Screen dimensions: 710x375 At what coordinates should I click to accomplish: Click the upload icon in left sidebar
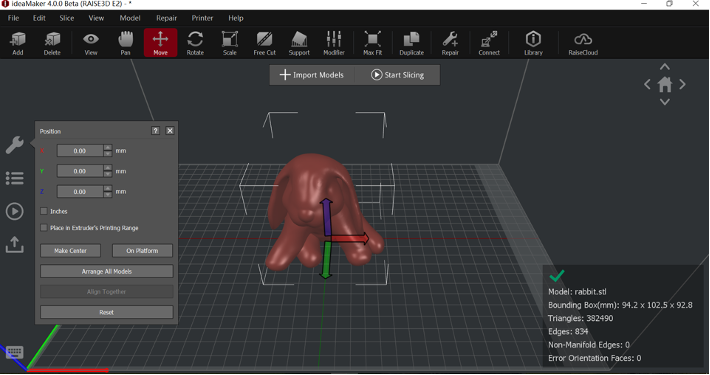click(14, 245)
